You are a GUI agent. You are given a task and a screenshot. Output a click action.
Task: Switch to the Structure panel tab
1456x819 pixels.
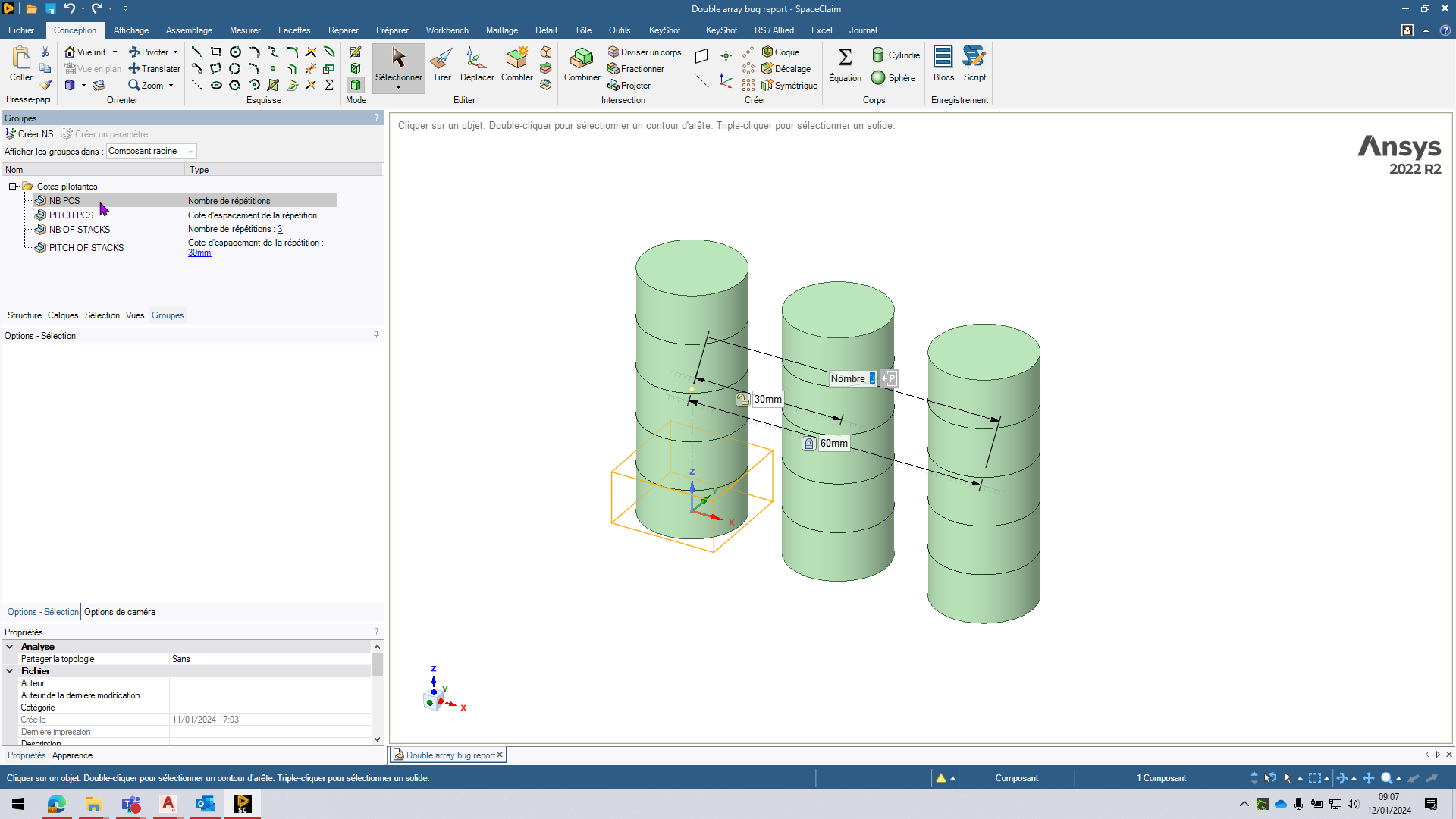click(24, 315)
